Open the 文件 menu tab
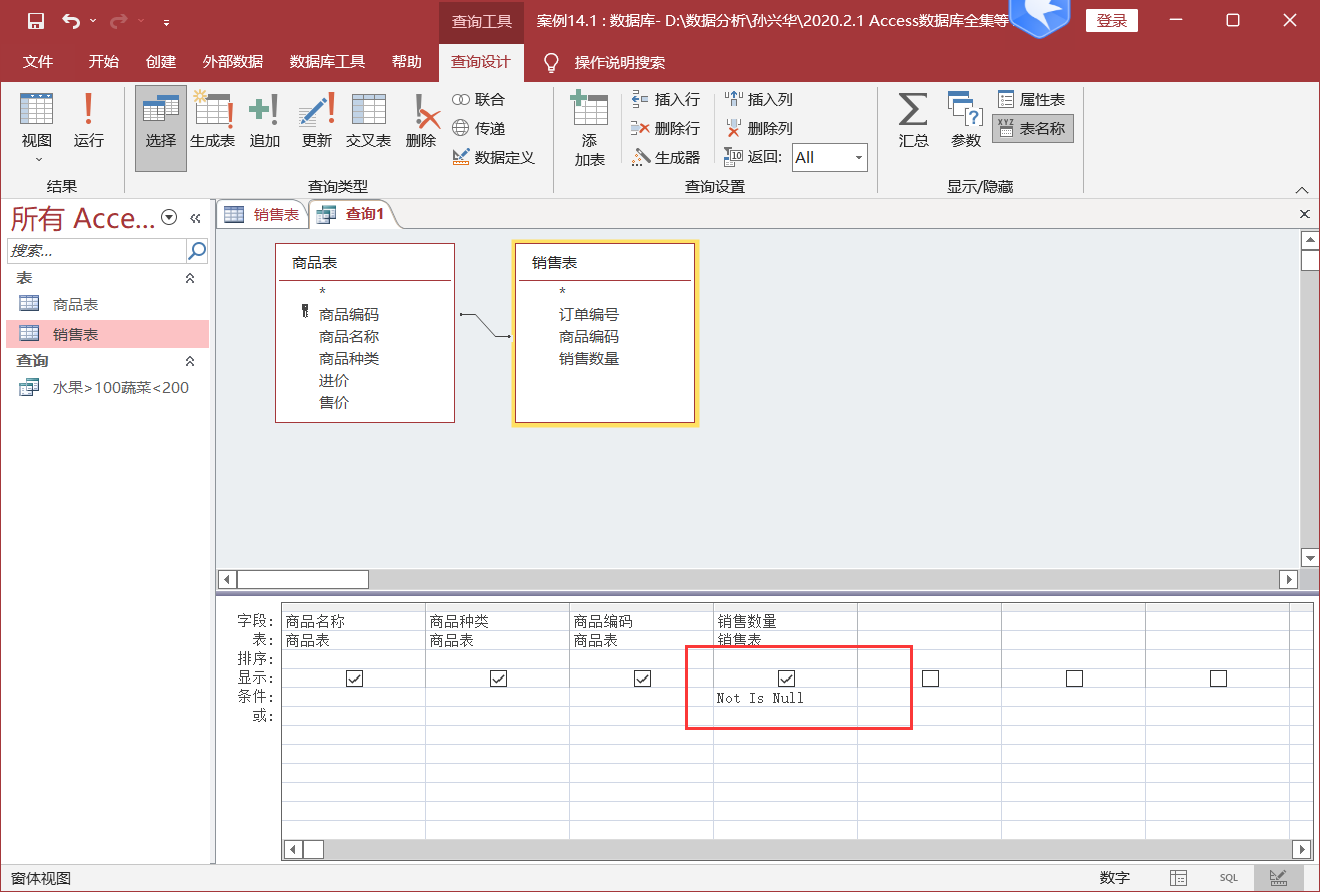 click(x=38, y=62)
